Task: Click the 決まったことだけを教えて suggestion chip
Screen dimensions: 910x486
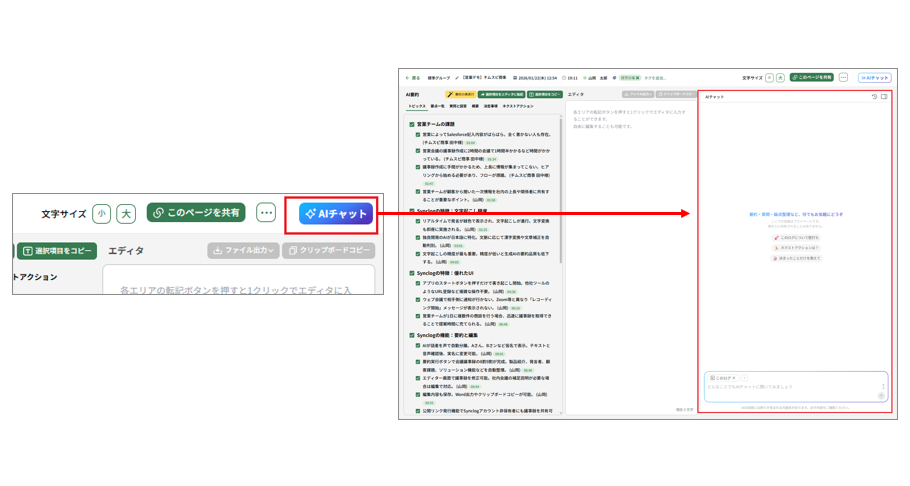Action: click(x=796, y=258)
